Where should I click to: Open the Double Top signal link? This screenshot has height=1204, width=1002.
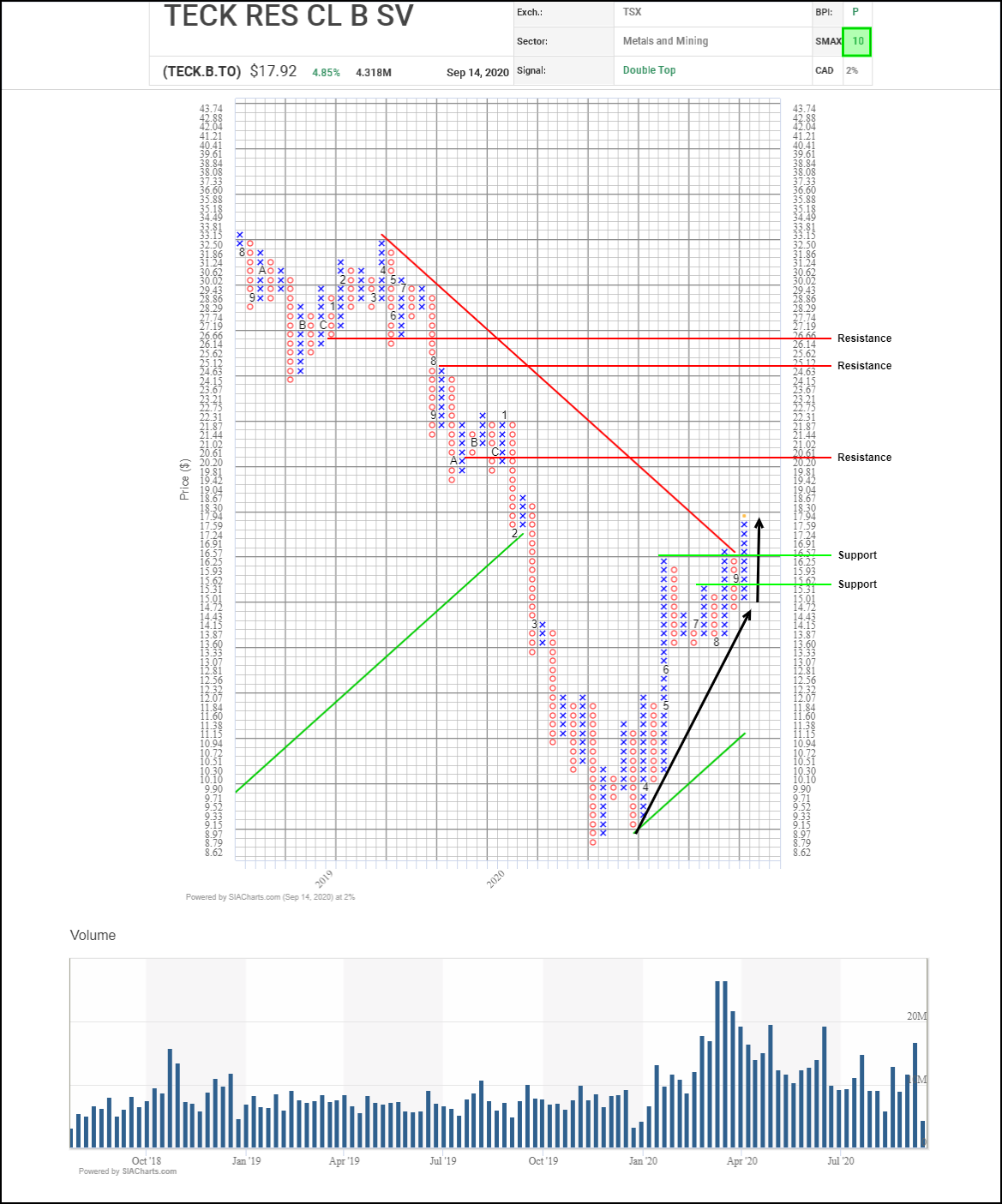pos(649,70)
